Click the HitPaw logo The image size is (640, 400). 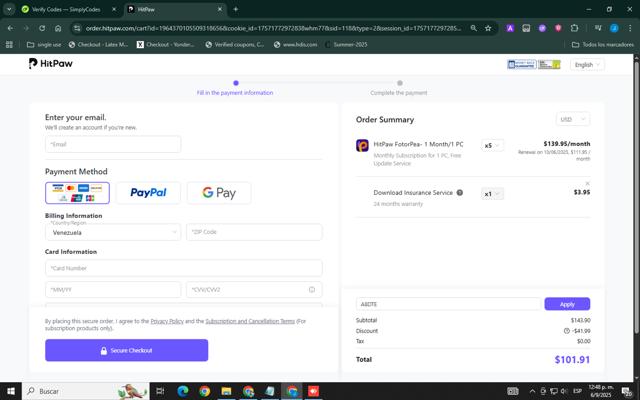(x=51, y=64)
